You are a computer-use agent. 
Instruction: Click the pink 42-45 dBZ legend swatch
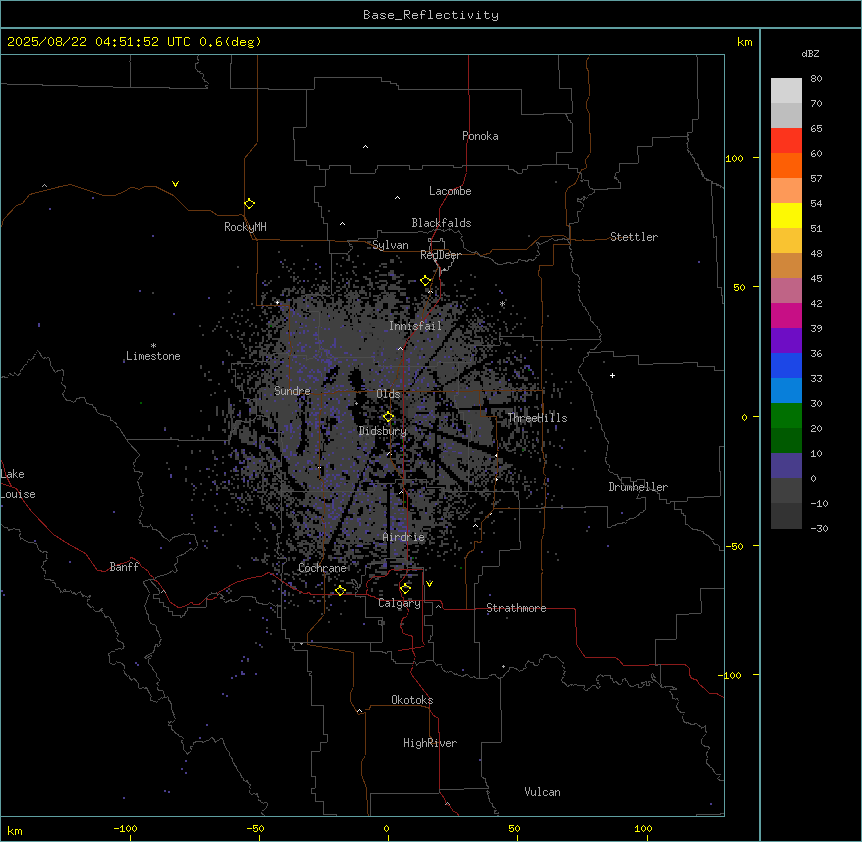pyautogui.click(x=786, y=291)
